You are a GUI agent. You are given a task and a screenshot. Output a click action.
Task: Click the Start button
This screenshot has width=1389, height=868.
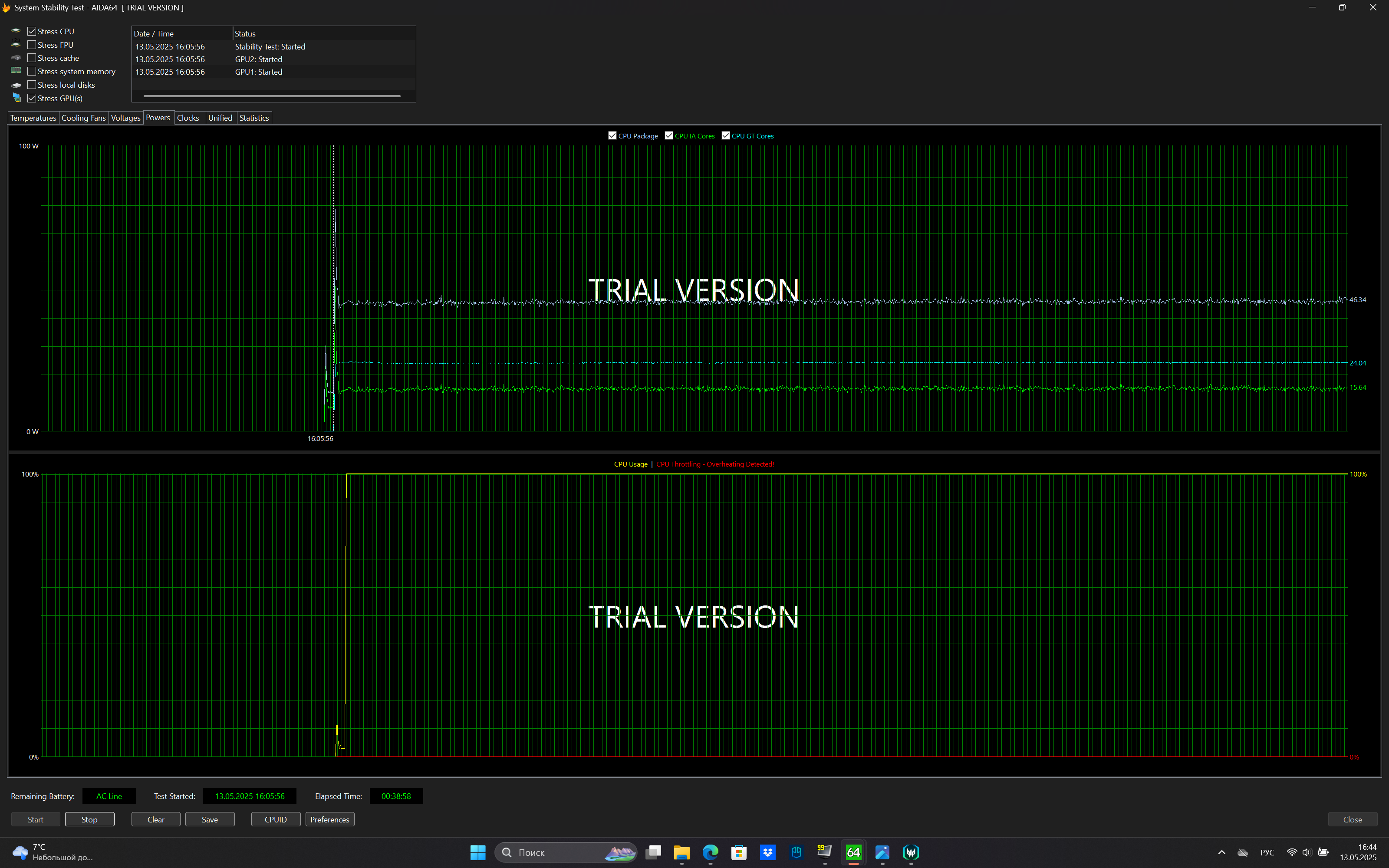click(36, 819)
